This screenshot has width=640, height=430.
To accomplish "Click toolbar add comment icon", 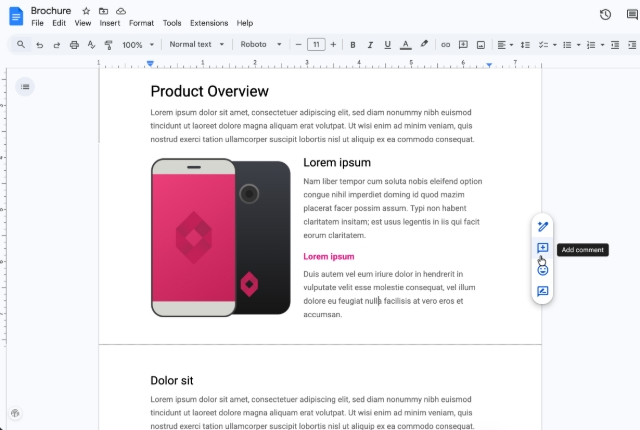I will [x=463, y=45].
